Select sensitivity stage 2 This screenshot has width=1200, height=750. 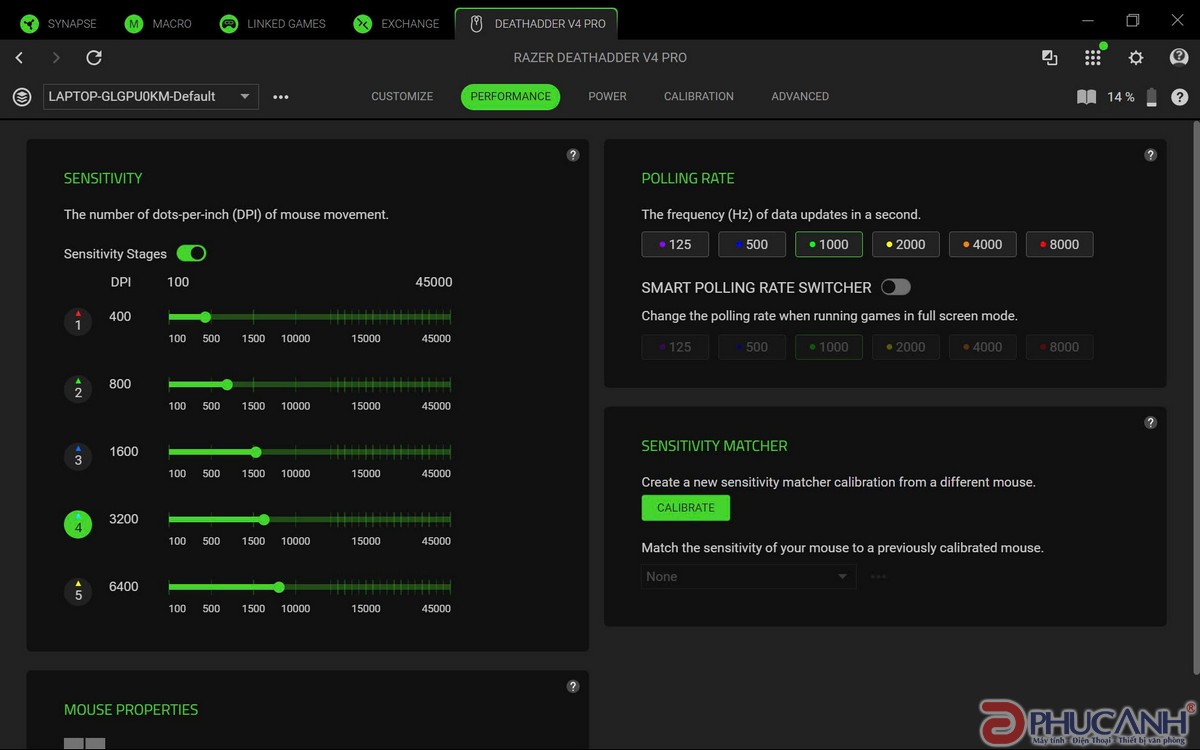click(78, 389)
